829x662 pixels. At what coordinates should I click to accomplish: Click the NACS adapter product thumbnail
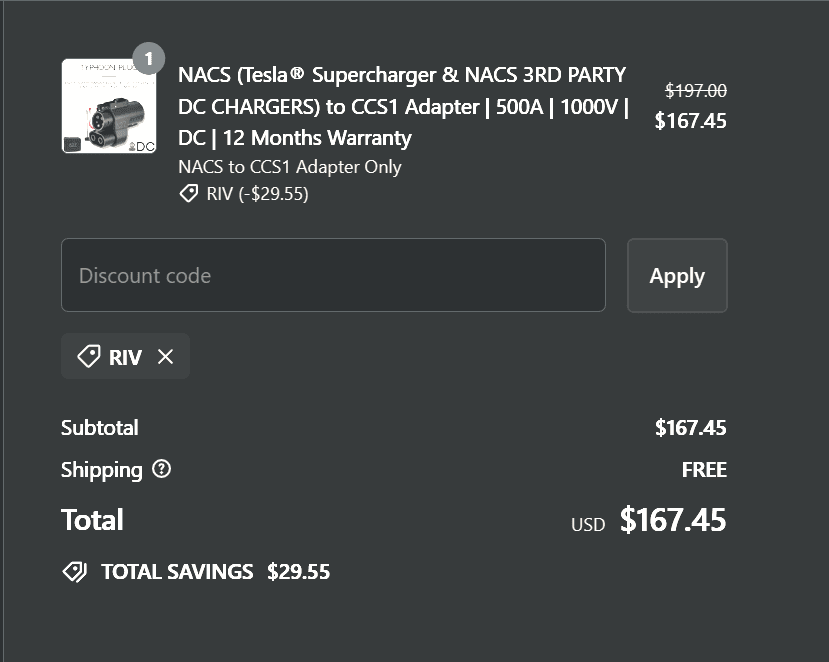coord(108,106)
